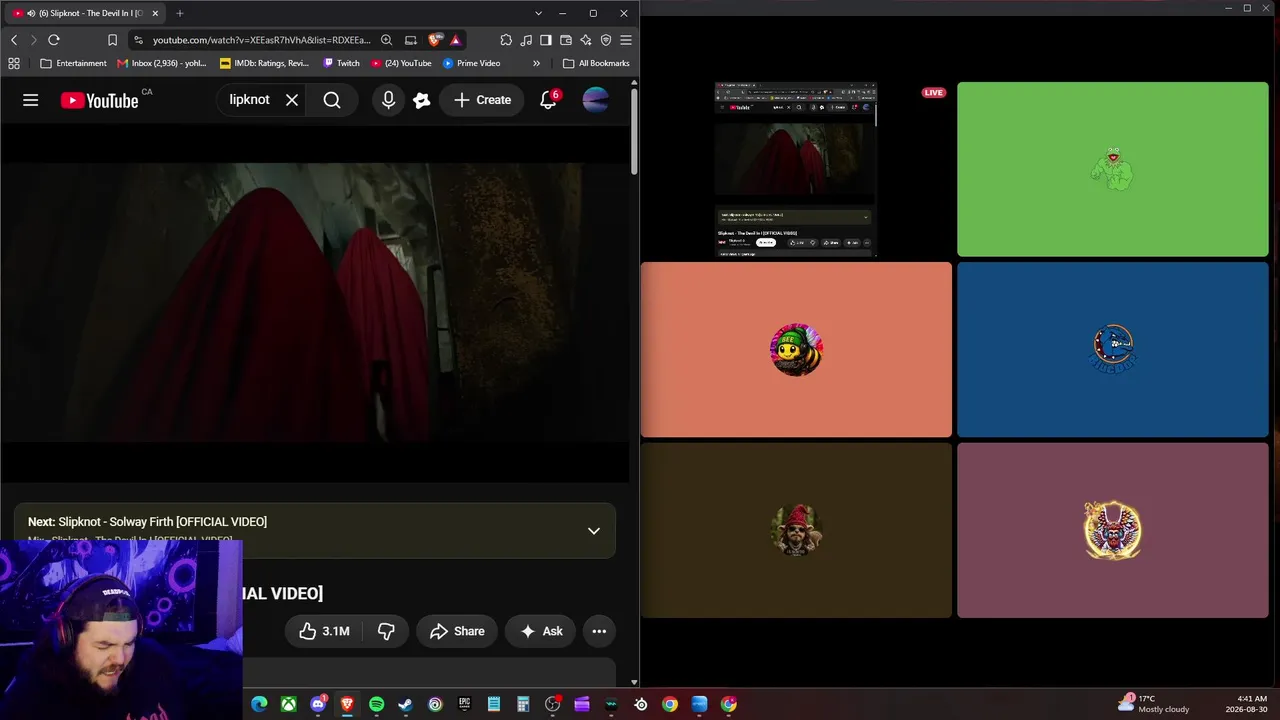Screen dimensions: 1280x720
Task: Select the live screen-share tile in call
Action: click(796, 170)
